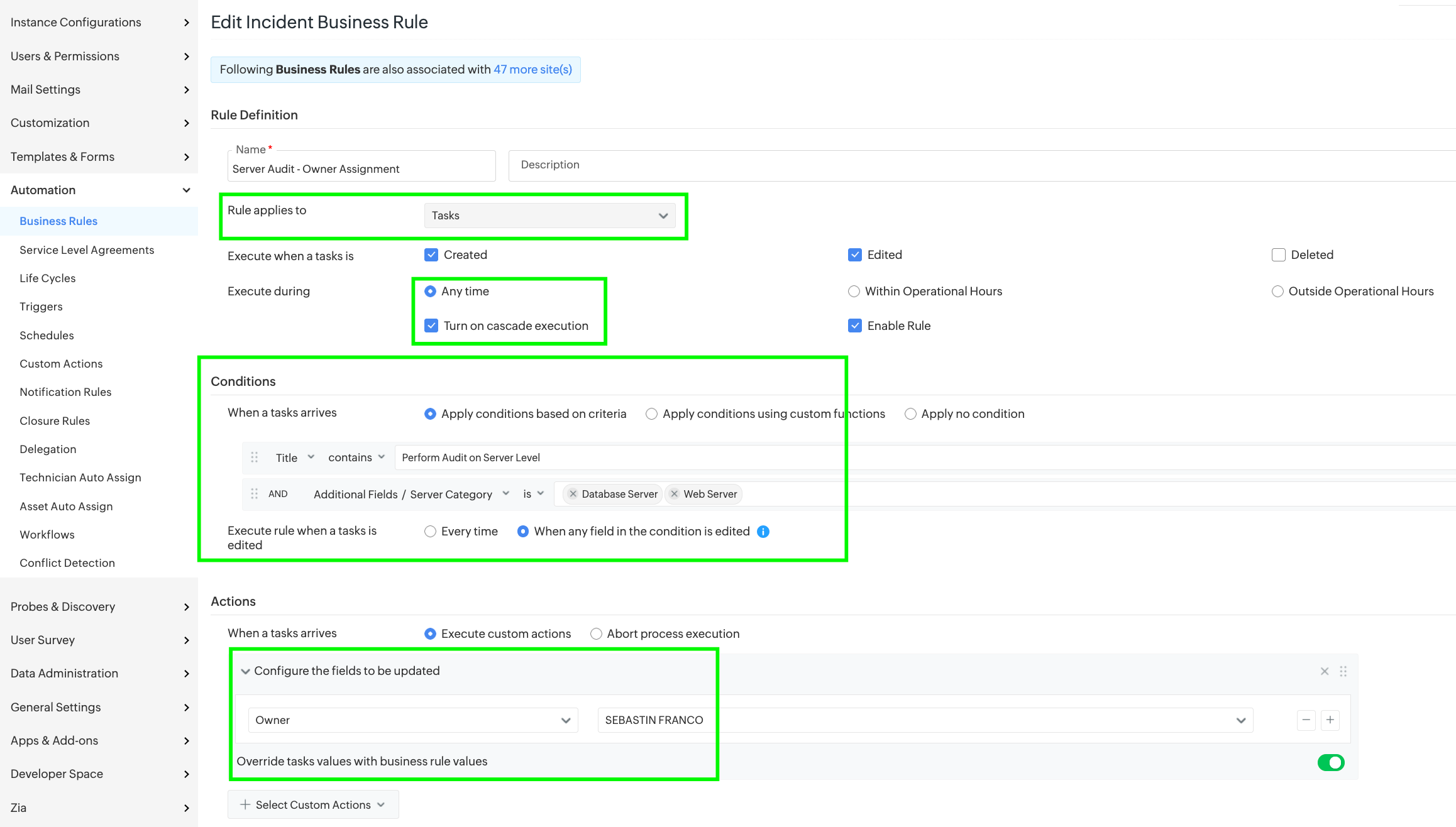Screen dimensions: 1456x827
Task: Open Service Level Agreements in sidebar
Action: (87, 250)
